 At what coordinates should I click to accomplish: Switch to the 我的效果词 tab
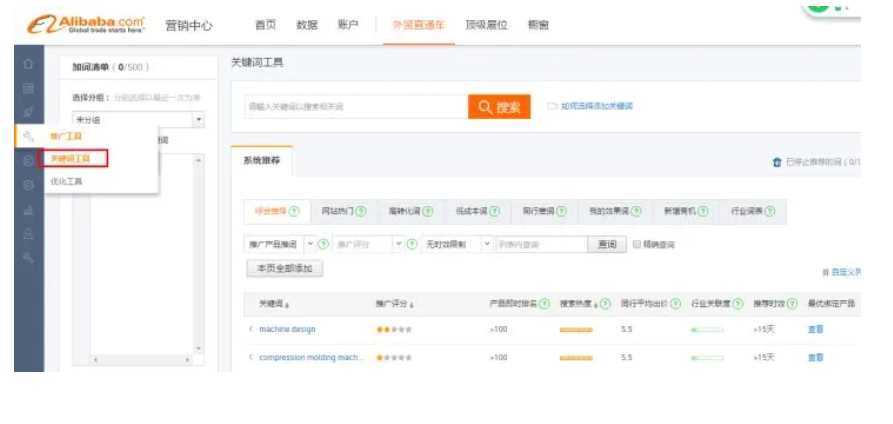(615, 211)
